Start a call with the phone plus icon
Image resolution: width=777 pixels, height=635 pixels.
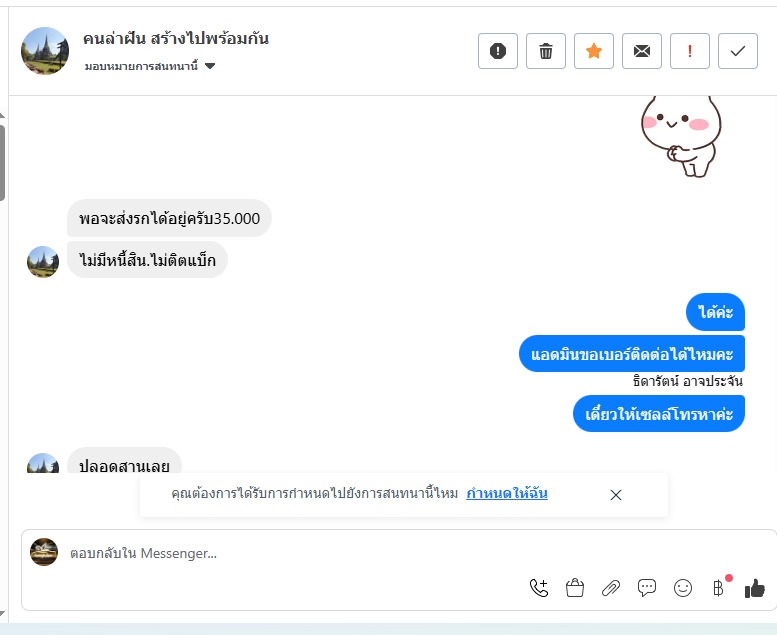click(539, 588)
